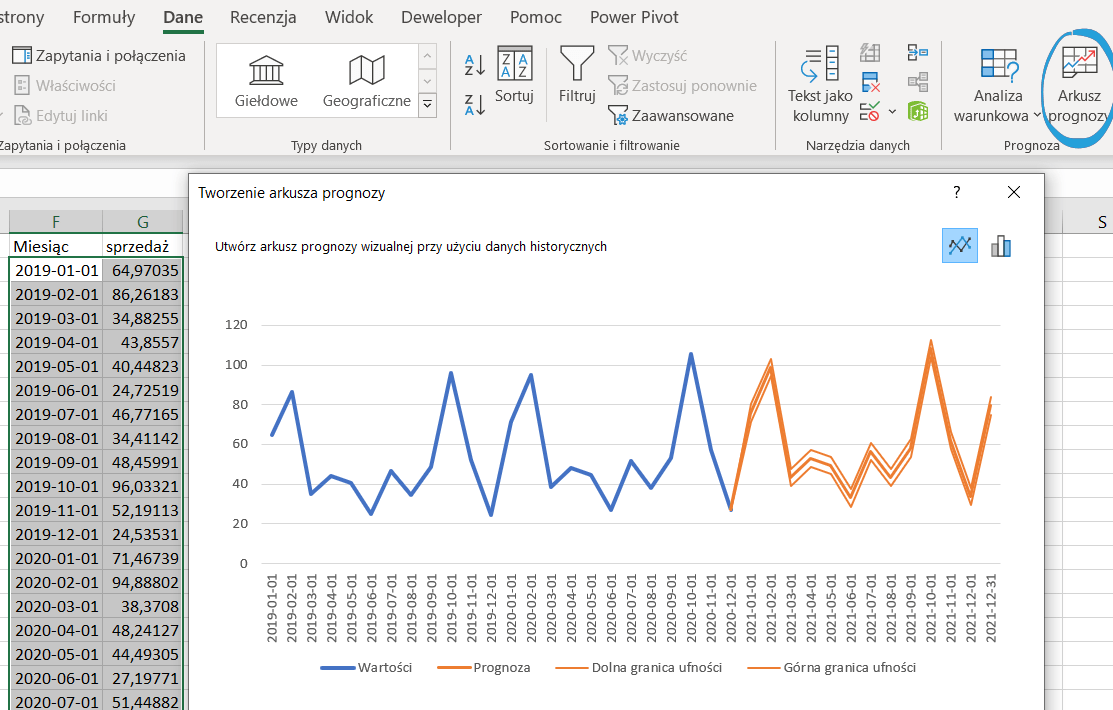Select cell F with 2019-01-01

click(x=56, y=270)
